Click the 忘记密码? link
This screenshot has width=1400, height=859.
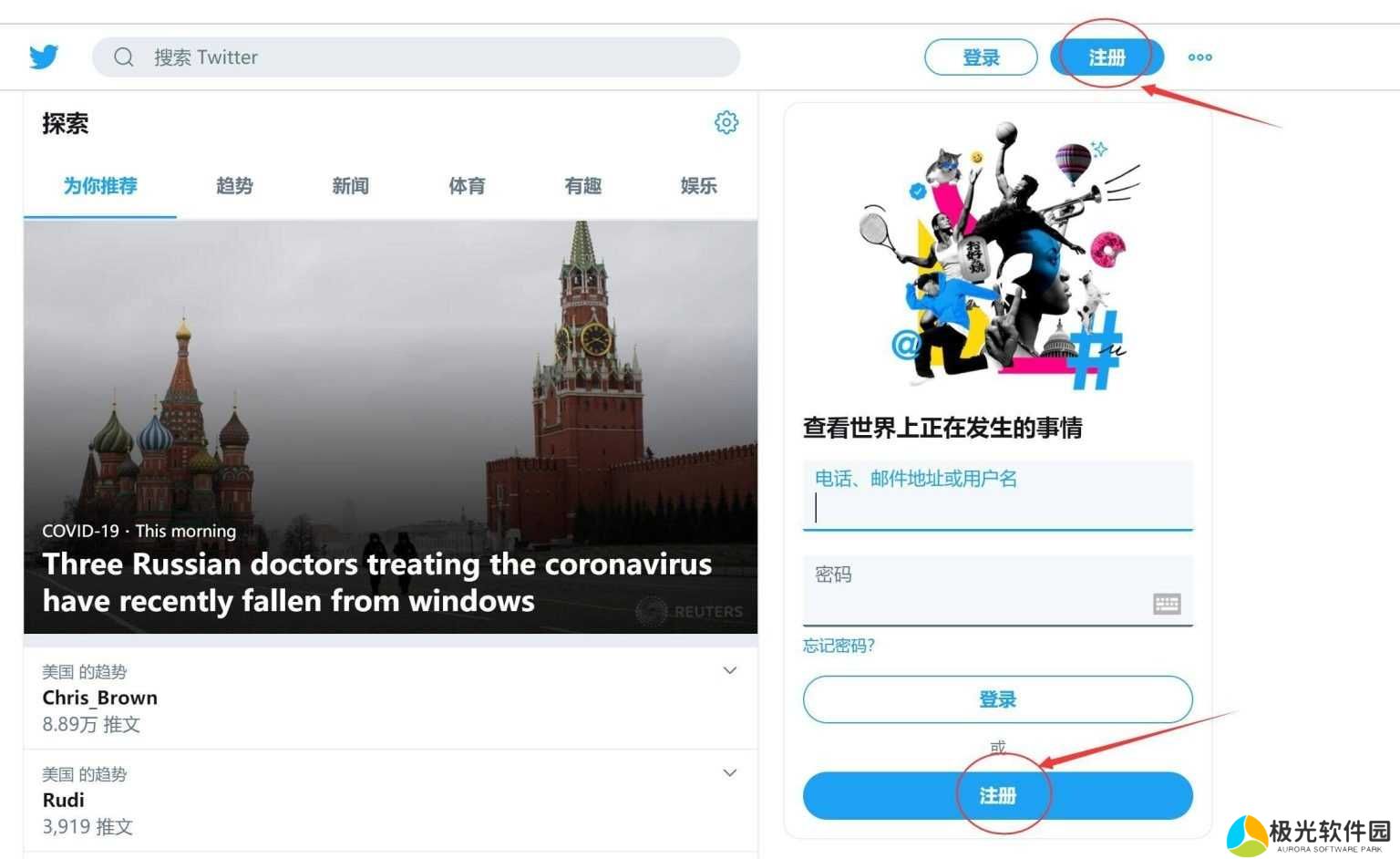839,646
